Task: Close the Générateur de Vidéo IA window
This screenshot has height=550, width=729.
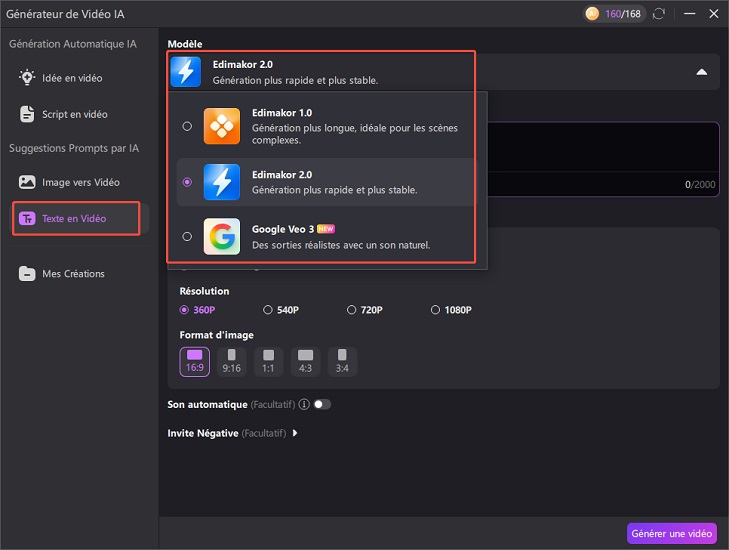Action: [714, 14]
